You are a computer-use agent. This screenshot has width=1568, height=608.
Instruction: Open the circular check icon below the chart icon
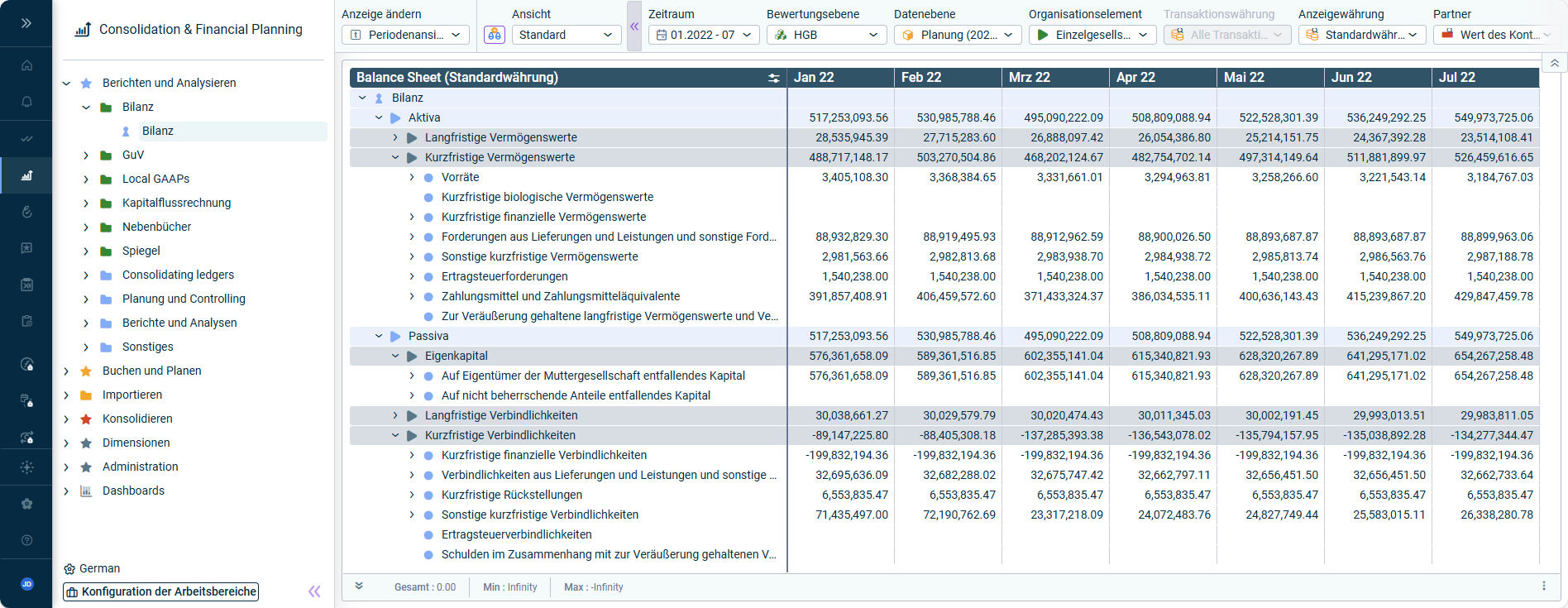click(x=26, y=212)
